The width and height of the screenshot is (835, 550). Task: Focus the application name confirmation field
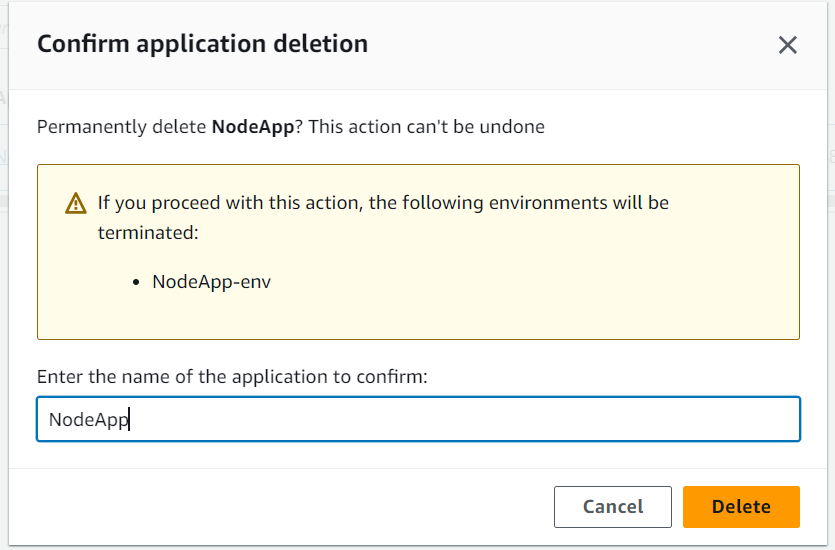[x=418, y=419]
